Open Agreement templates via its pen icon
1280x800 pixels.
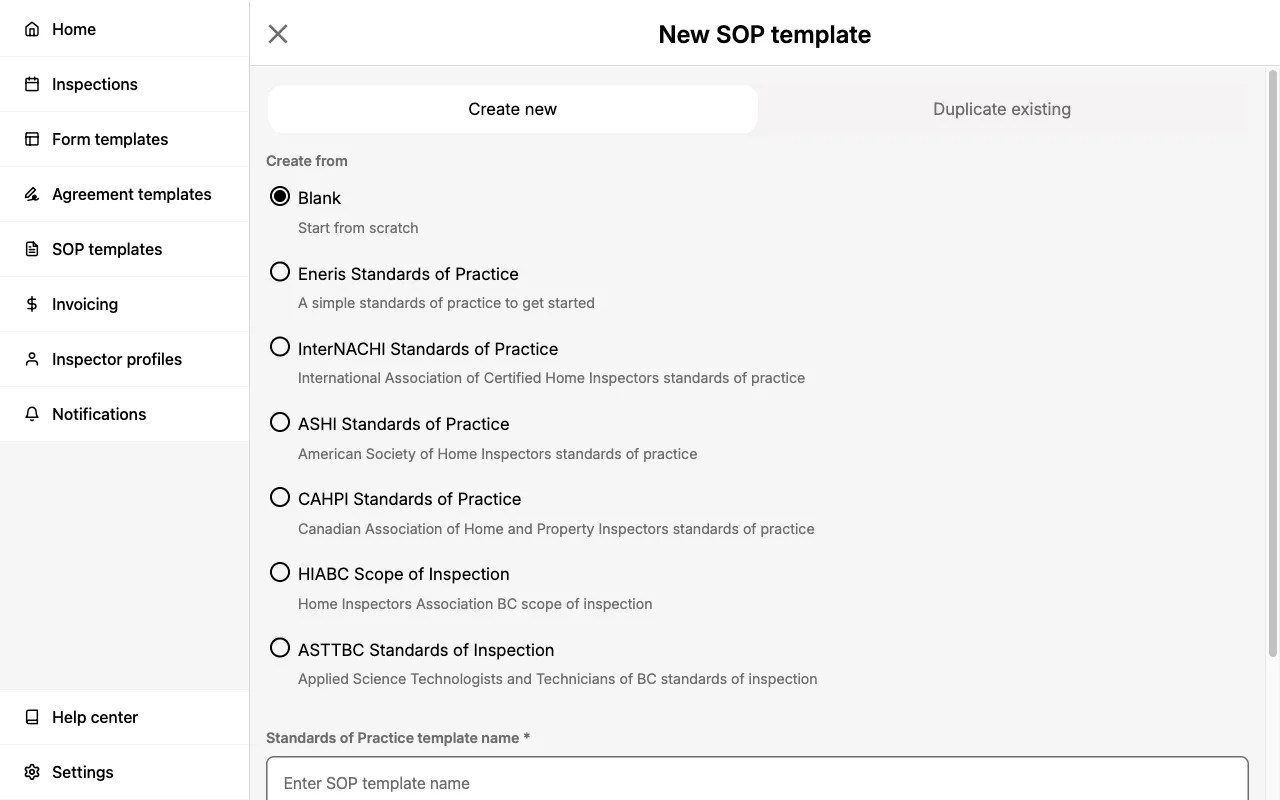(x=31, y=194)
